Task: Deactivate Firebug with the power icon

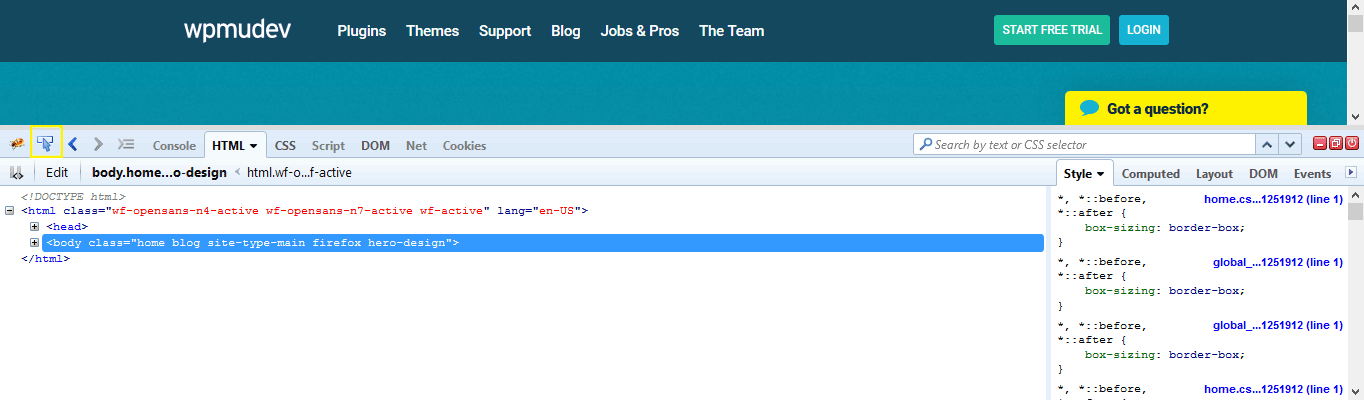Action: (x=1352, y=144)
